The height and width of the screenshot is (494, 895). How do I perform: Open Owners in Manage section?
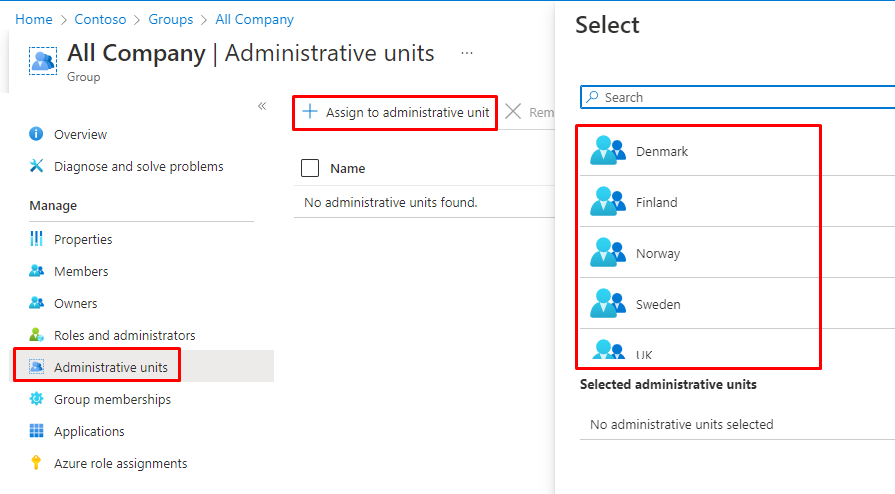pyautogui.click(x=75, y=303)
